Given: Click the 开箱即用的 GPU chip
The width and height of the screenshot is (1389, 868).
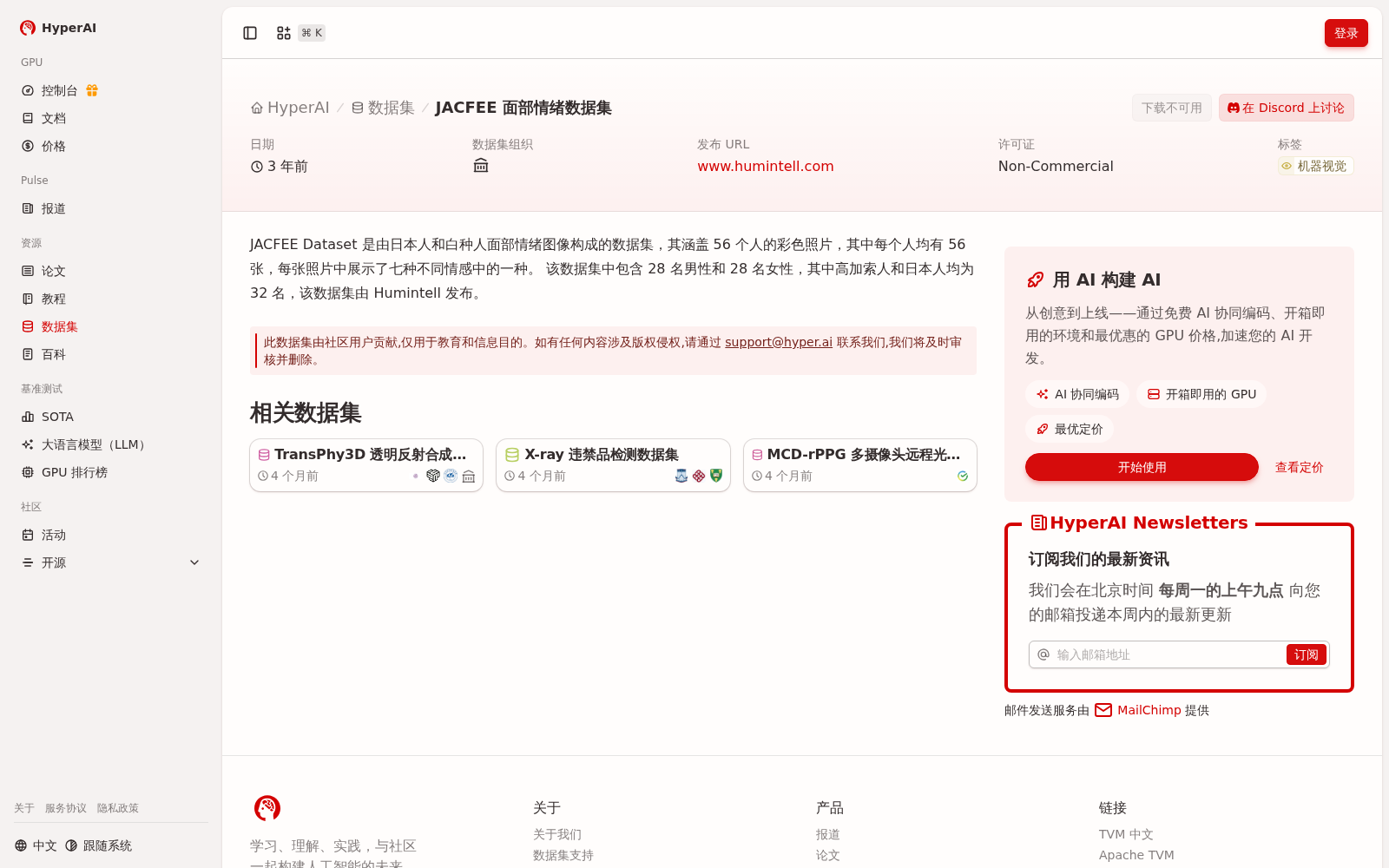Looking at the screenshot, I should click(1201, 394).
